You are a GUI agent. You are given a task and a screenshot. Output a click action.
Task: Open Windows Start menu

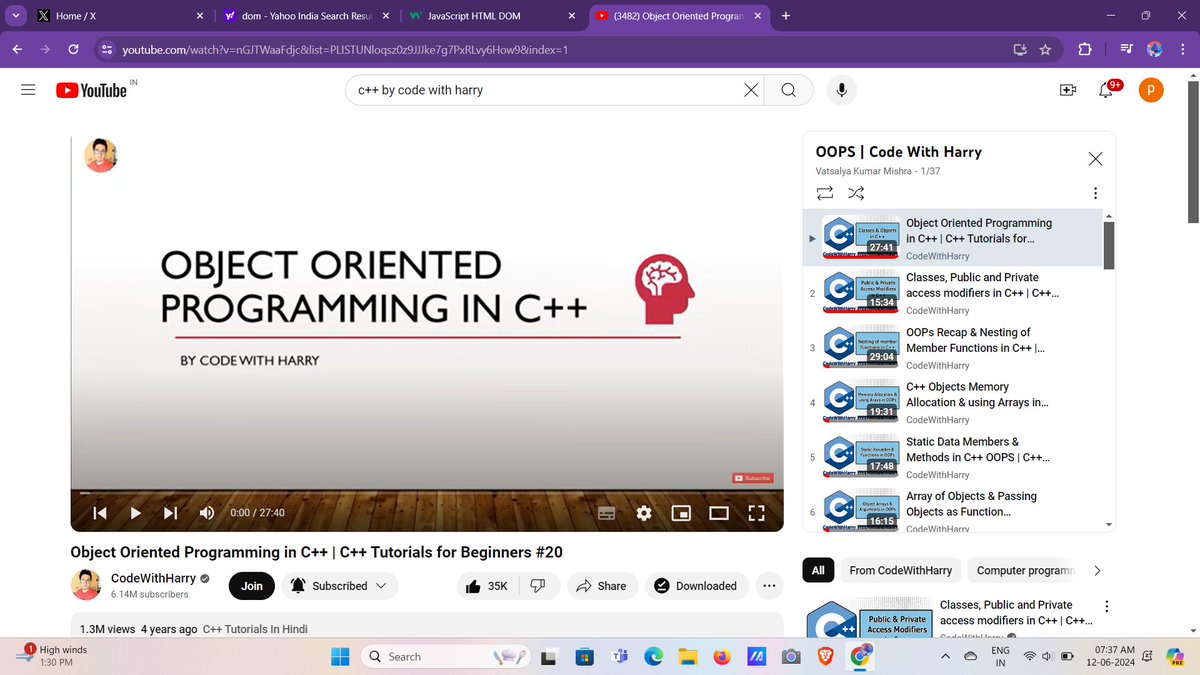(x=340, y=656)
